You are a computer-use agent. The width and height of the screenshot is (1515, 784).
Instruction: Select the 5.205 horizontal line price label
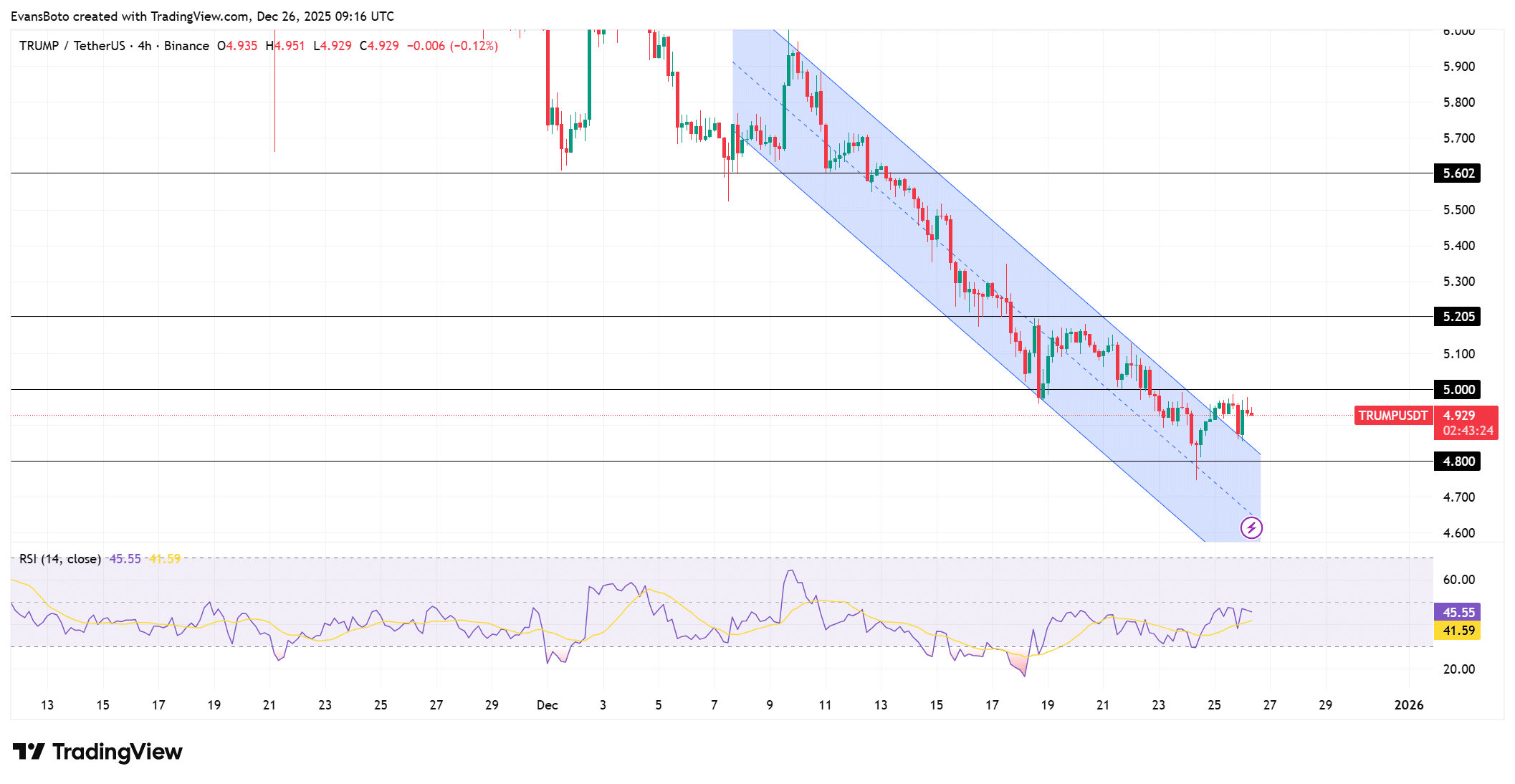click(1458, 317)
